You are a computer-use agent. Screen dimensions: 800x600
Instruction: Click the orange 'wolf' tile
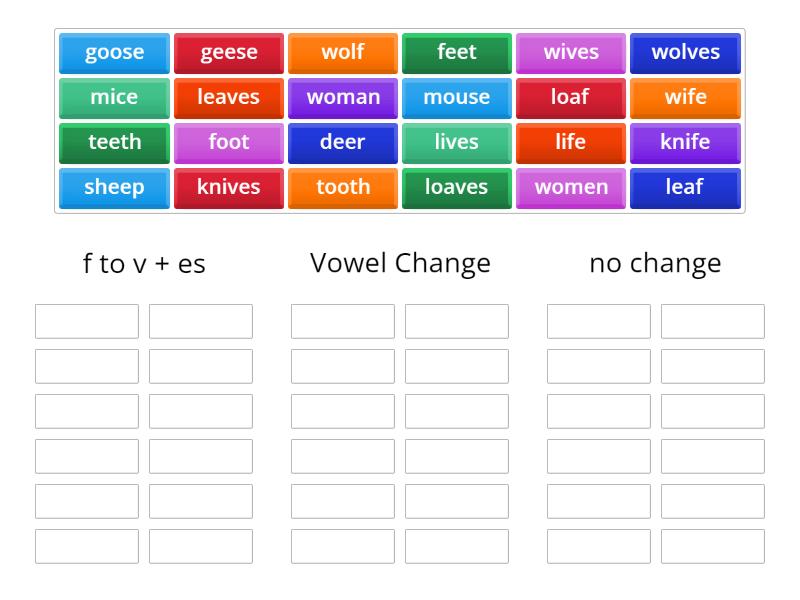[x=342, y=52]
